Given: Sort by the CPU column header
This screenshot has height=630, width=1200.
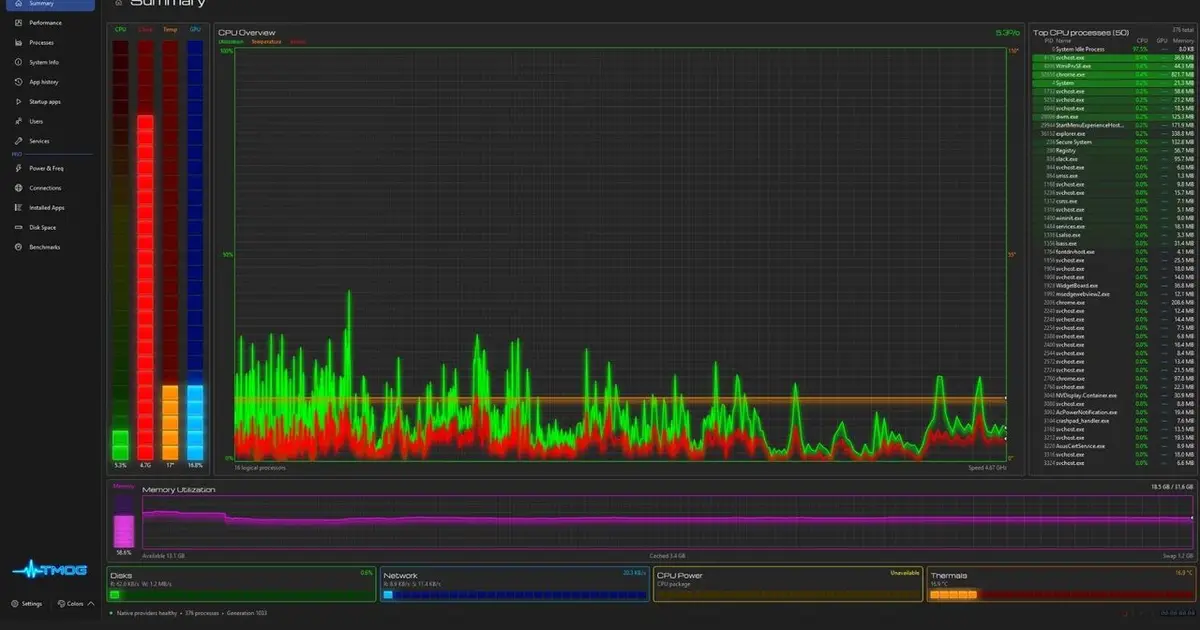Looking at the screenshot, I should coord(1142,40).
